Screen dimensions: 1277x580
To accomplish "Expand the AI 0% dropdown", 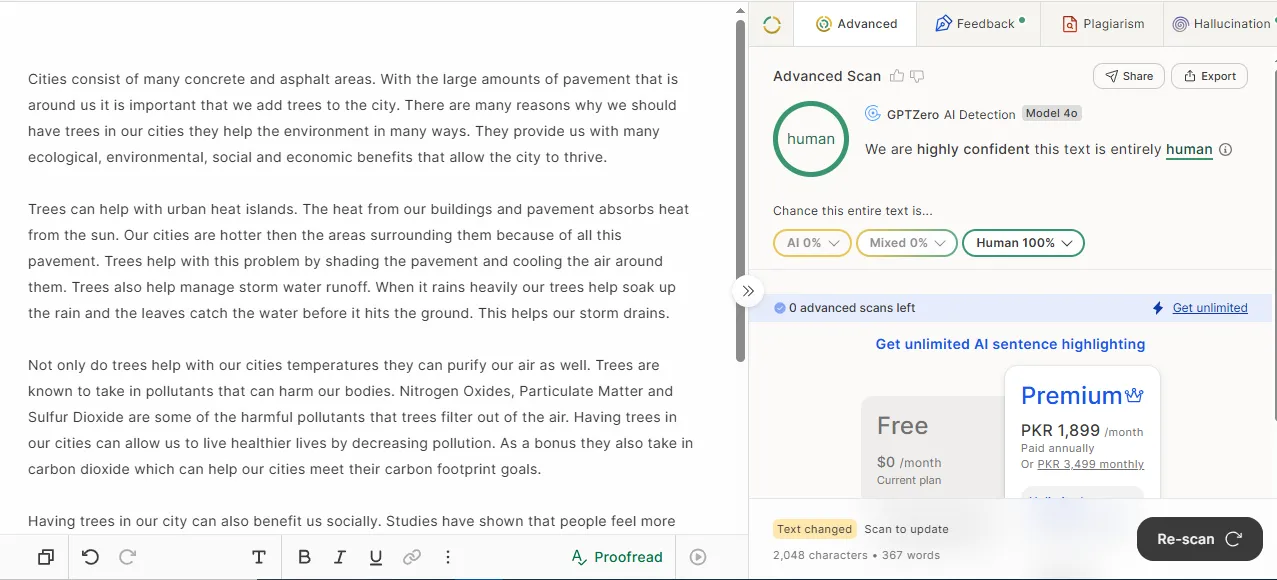I will pos(812,243).
